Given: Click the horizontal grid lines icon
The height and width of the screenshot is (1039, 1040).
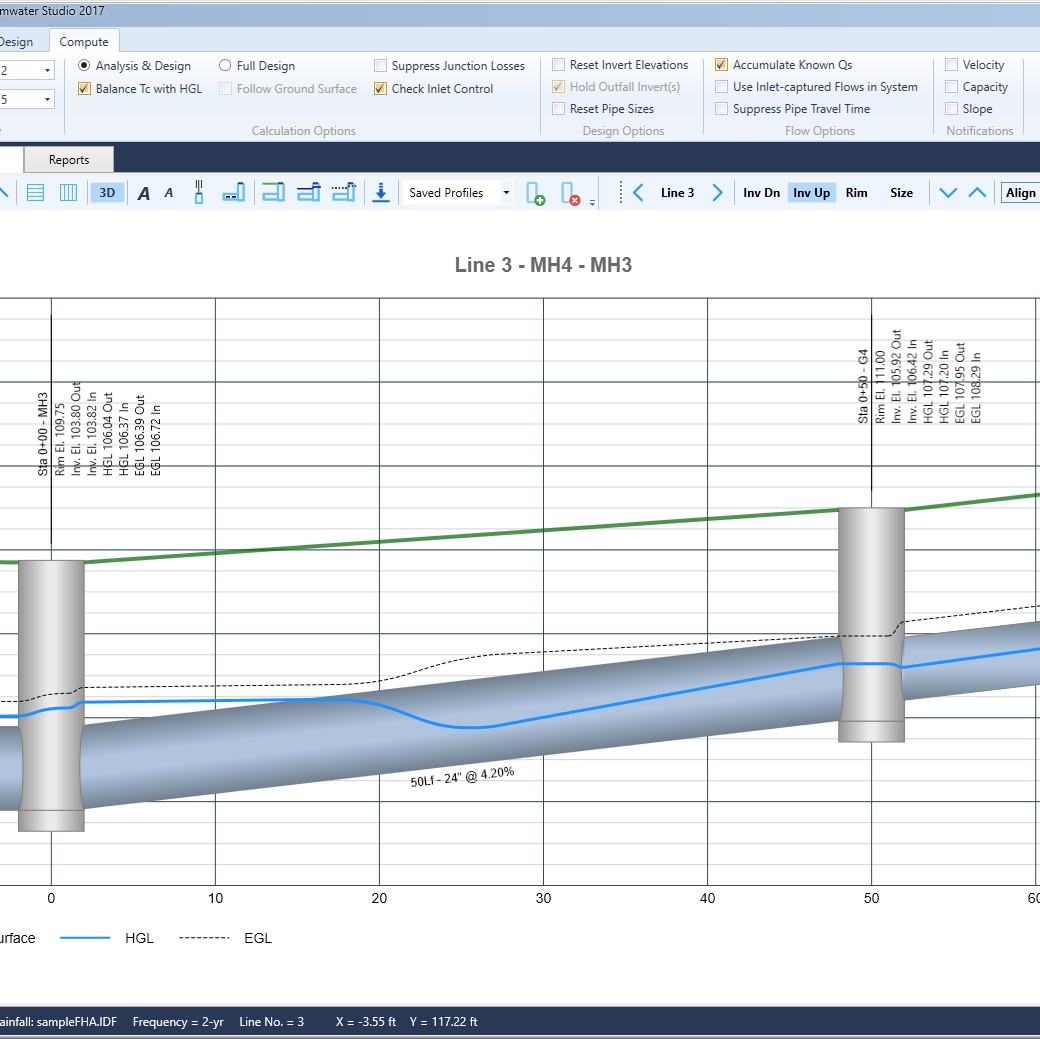Looking at the screenshot, I should coord(35,193).
